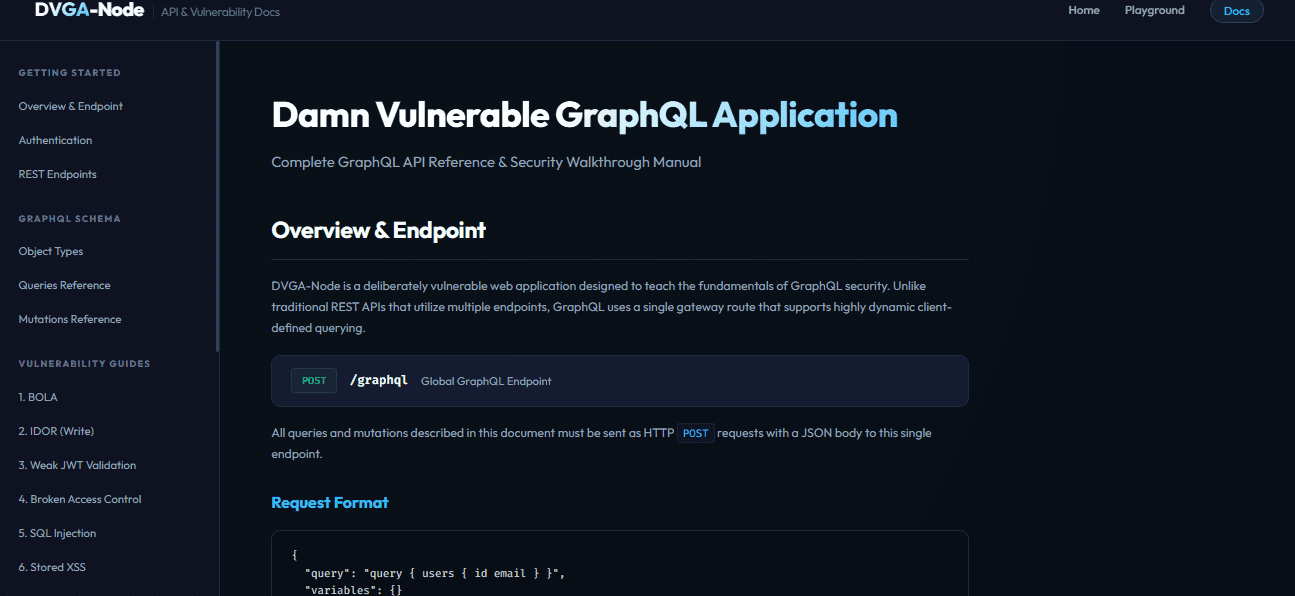Screen dimensions: 1295x596
Task: Click the Overview & Endpoint main heading
Action: [x=378, y=230]
